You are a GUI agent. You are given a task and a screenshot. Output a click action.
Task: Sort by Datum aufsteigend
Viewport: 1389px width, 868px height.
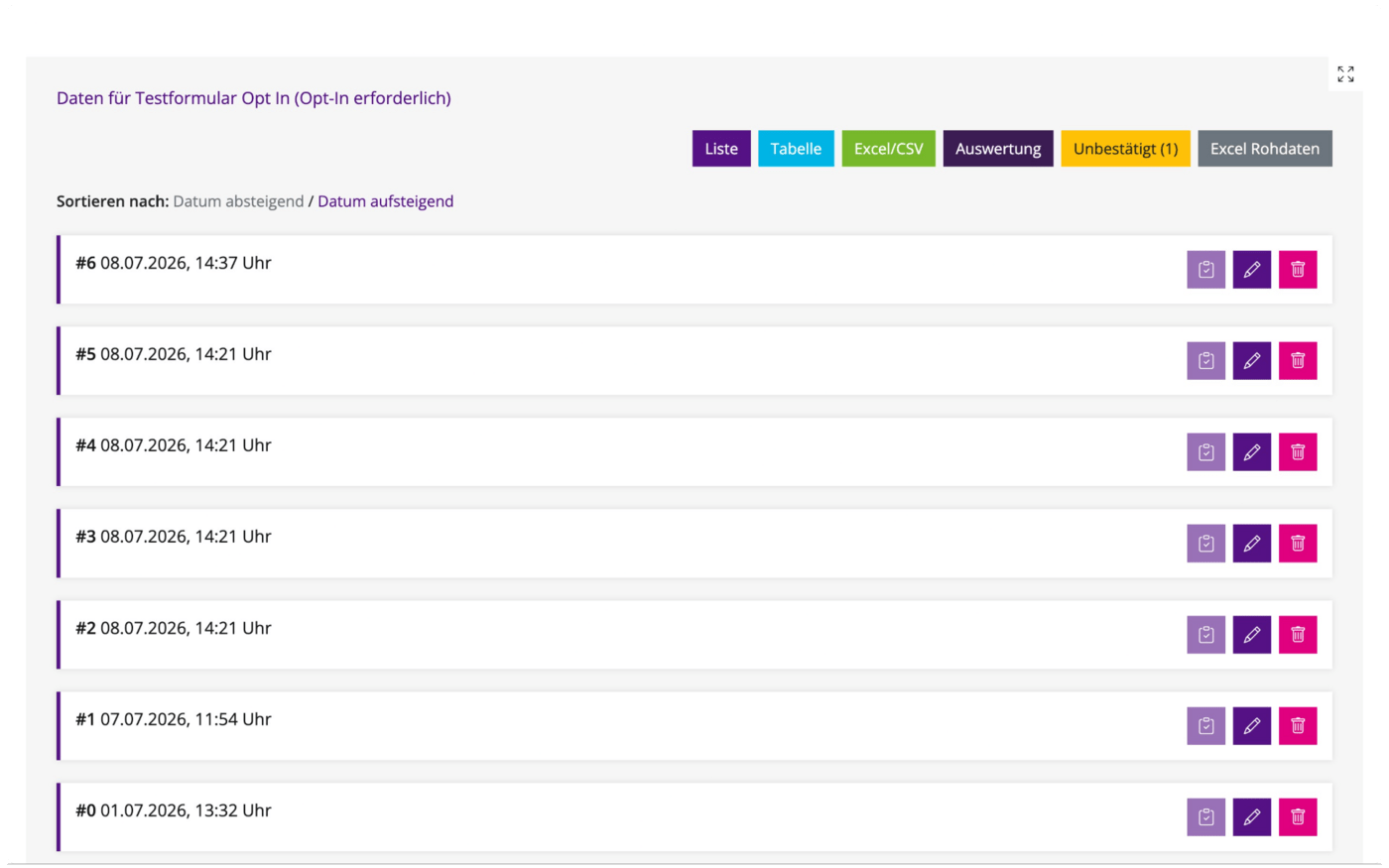[x=385, y=201]
